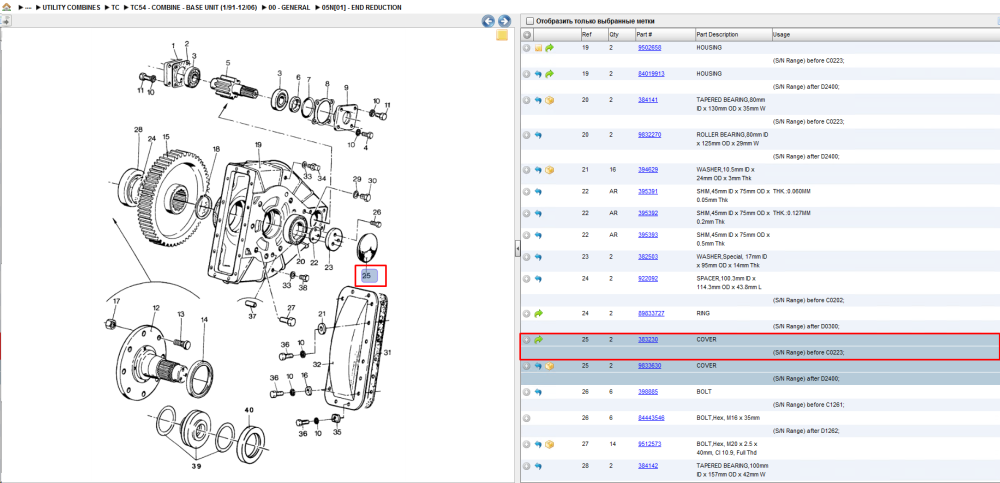Image resolution: width=1000 pixels, height=483 pixels.
Task: Open part number link 383230
Action: click(647, 339)
